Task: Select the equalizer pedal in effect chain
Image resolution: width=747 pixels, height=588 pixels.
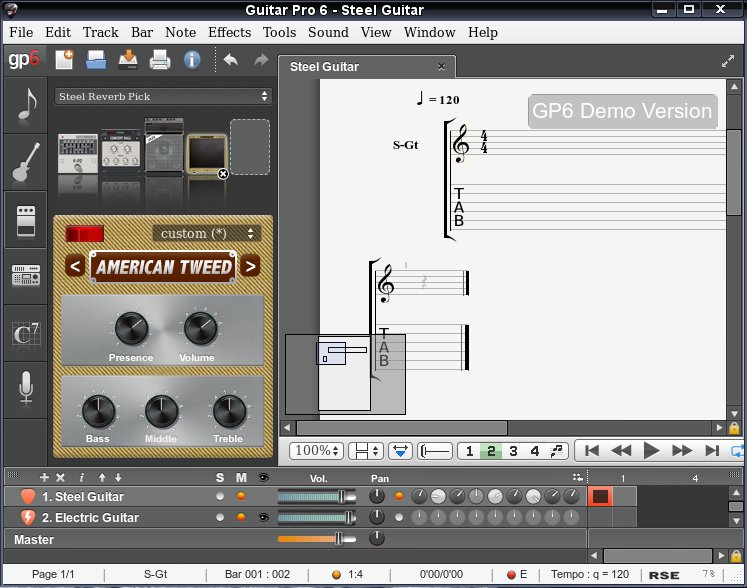Action: [78, 153]
